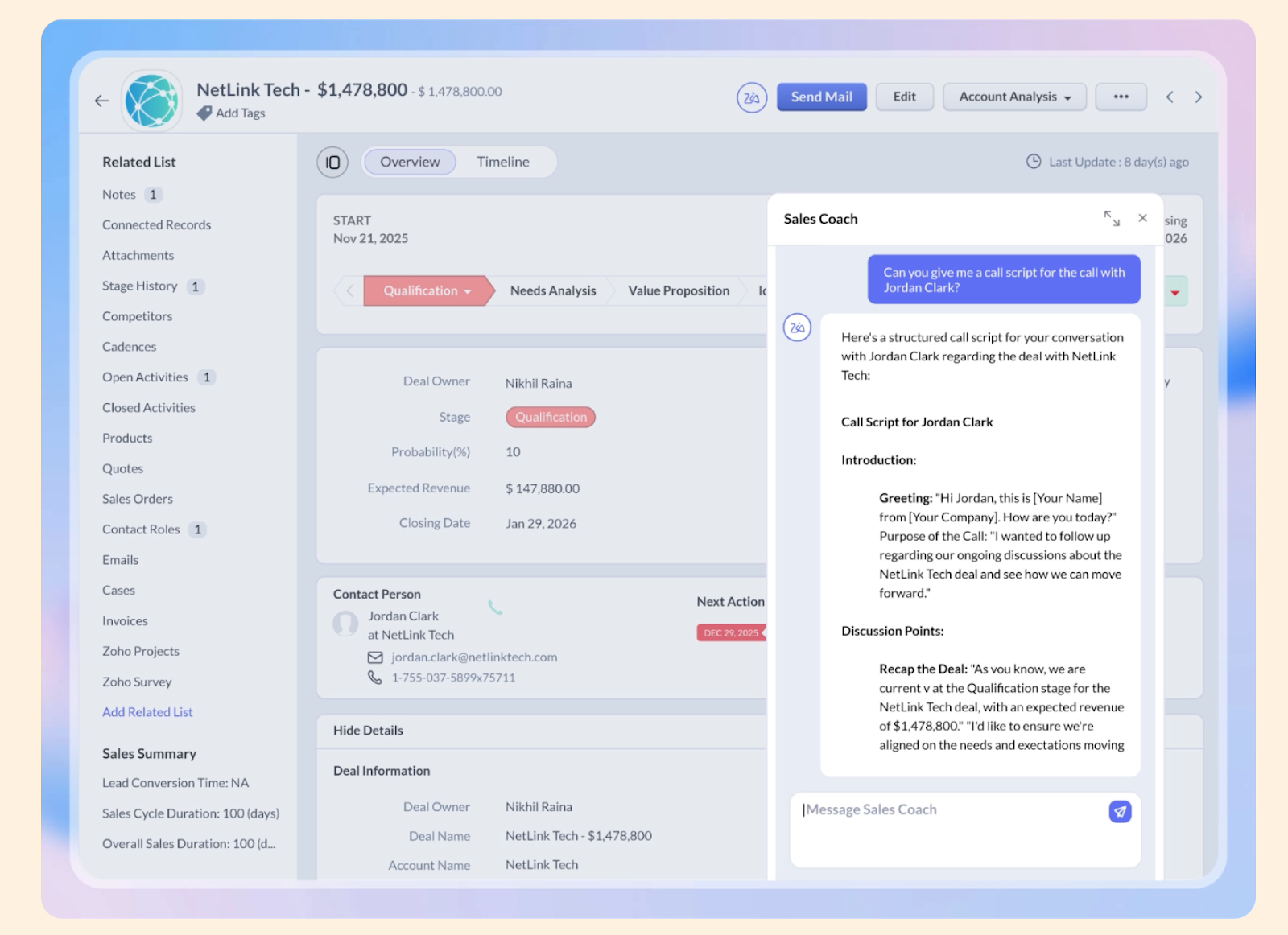
Task: Open Quotes related list
Action: tap(122, 469)
